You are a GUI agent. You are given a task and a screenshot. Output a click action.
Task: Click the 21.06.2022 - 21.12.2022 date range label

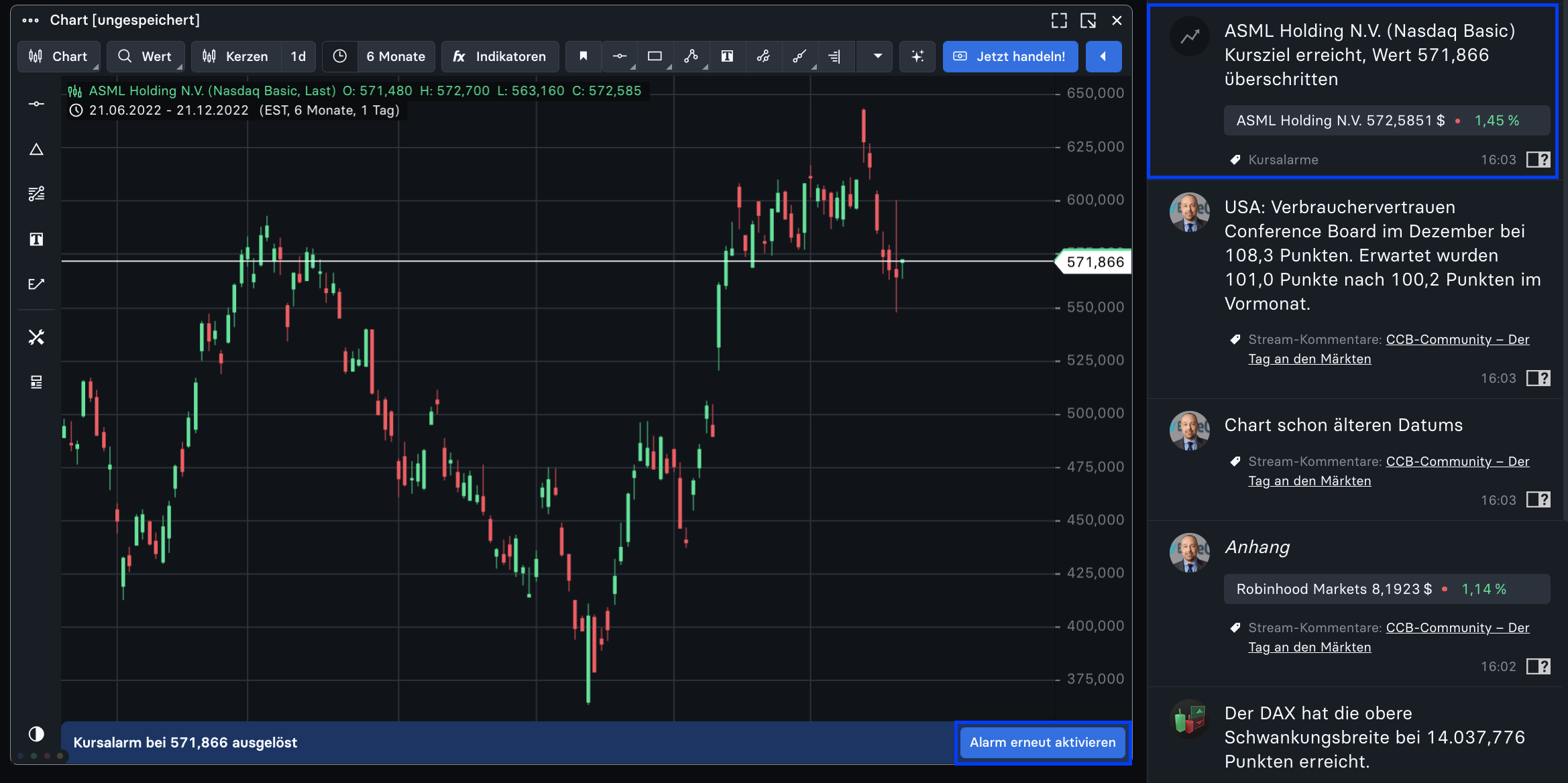pos(169,111)
